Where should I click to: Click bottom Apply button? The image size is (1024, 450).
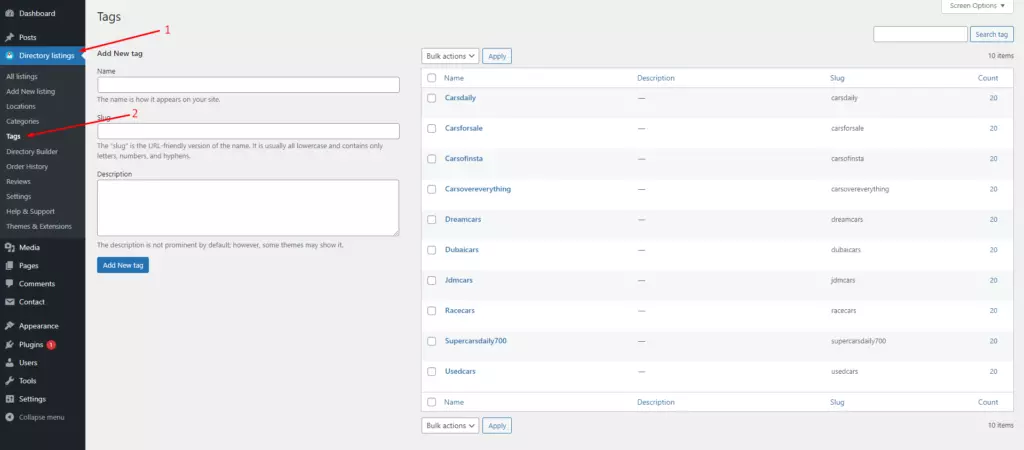[497, 426]
